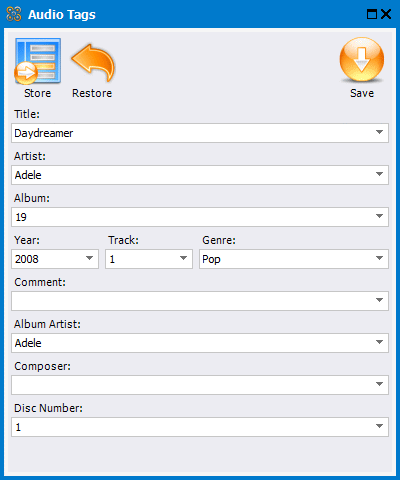Open the Album Artist dropdown arrow
The image size is (400, 480).
pyautogui.click(x=379, y=342)
